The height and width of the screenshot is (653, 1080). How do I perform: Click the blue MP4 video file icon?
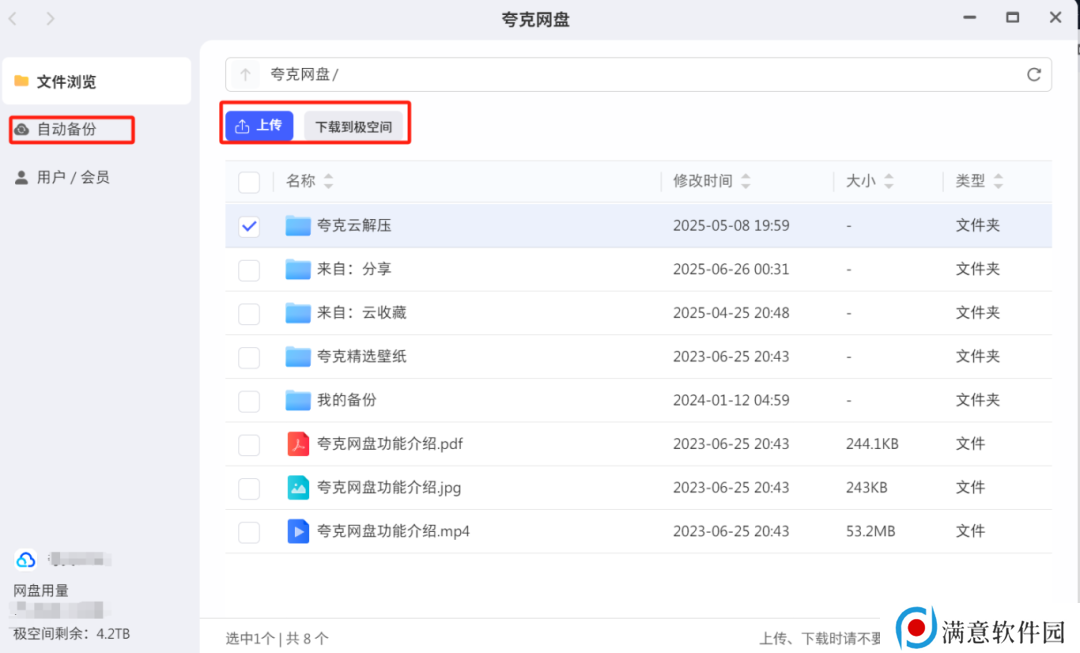298,531
